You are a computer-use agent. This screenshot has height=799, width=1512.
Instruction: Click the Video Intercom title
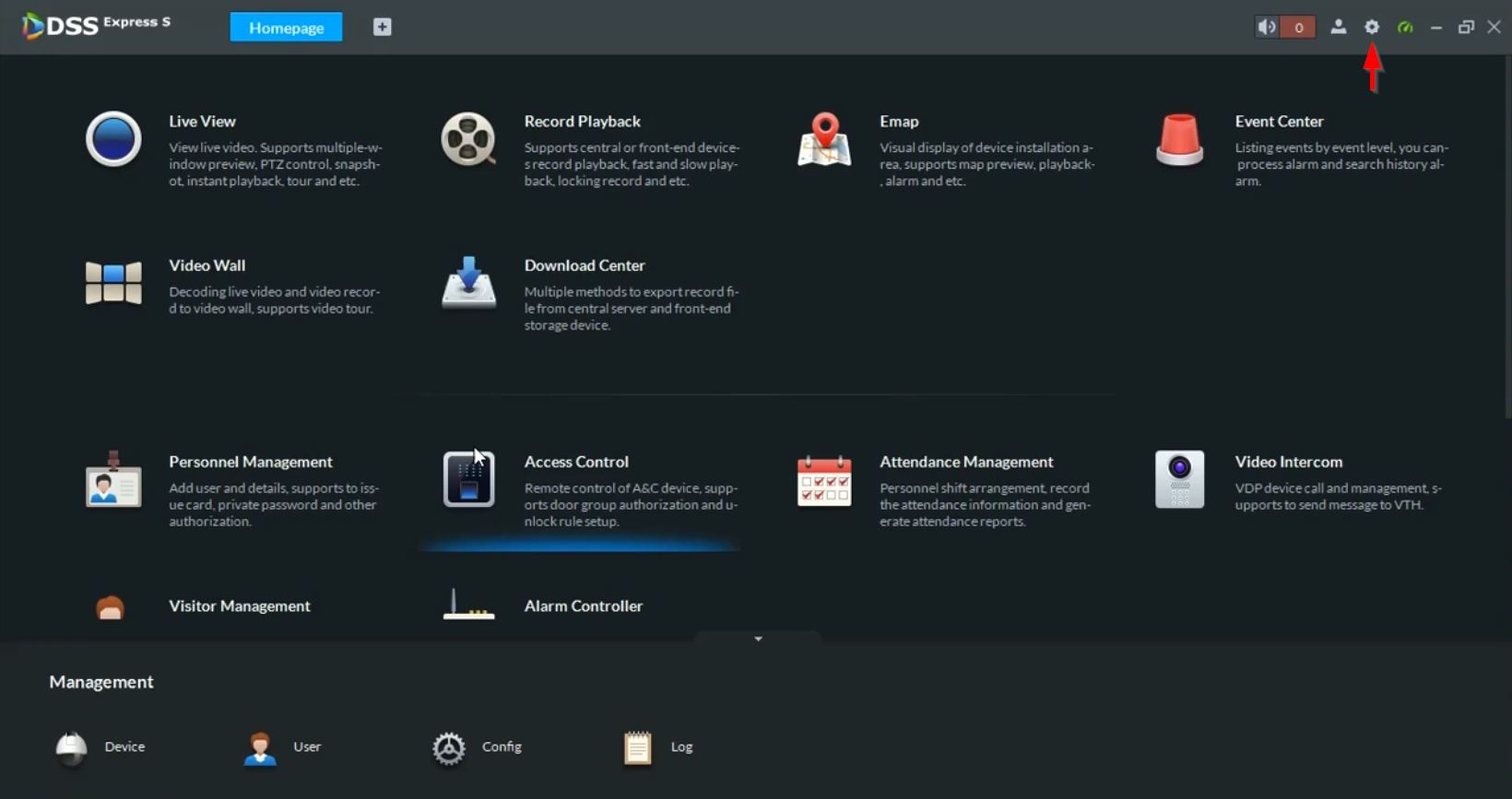1288,461
